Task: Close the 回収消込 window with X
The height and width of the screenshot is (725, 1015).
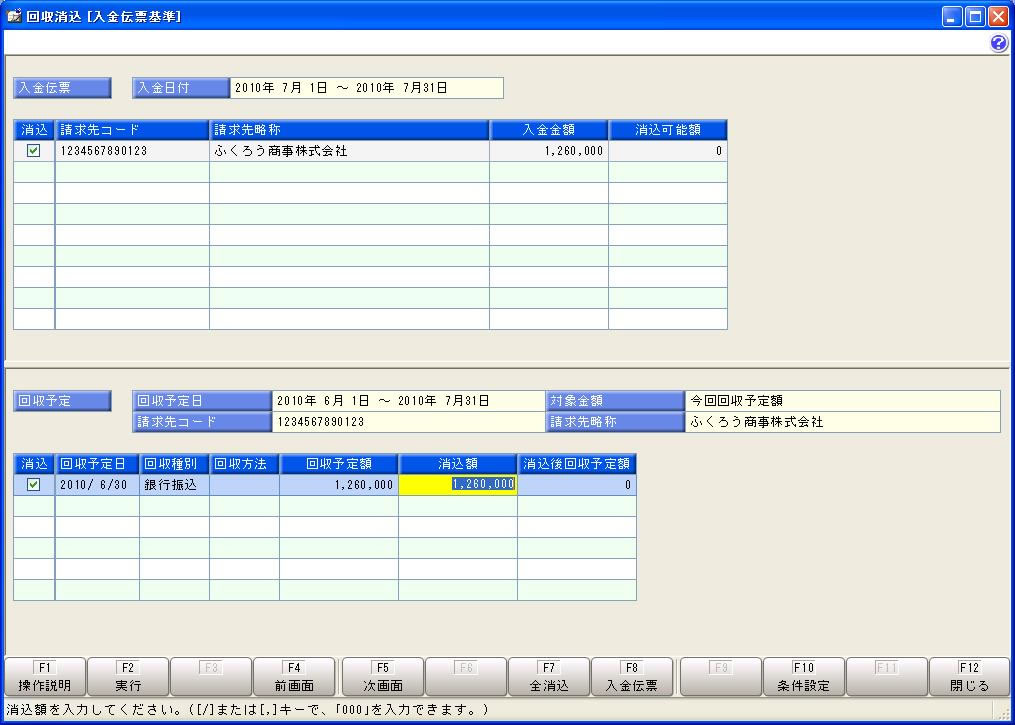Action: coord(998,17)
